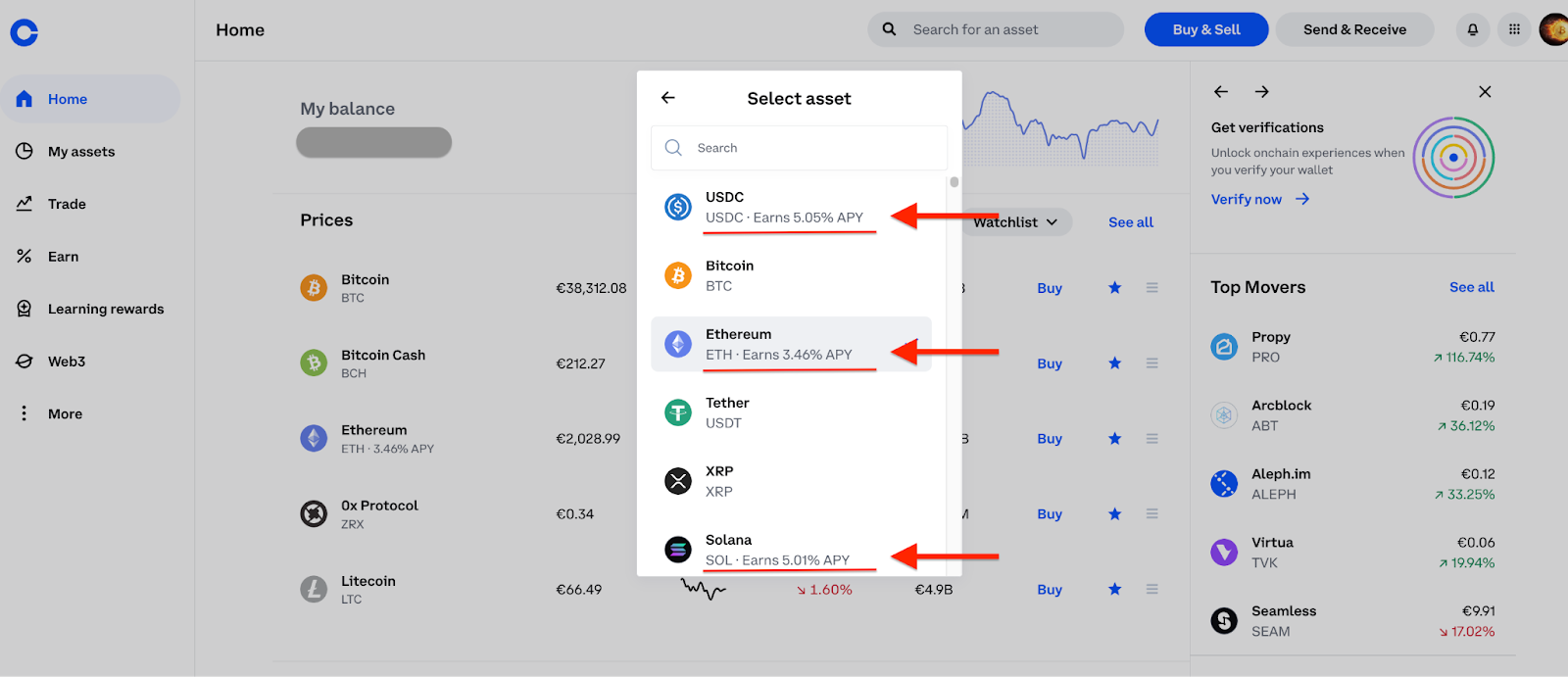Open Bitcoin in Prices list
The width and height of the screenshot is (1568, 677).
click(345, 288)
